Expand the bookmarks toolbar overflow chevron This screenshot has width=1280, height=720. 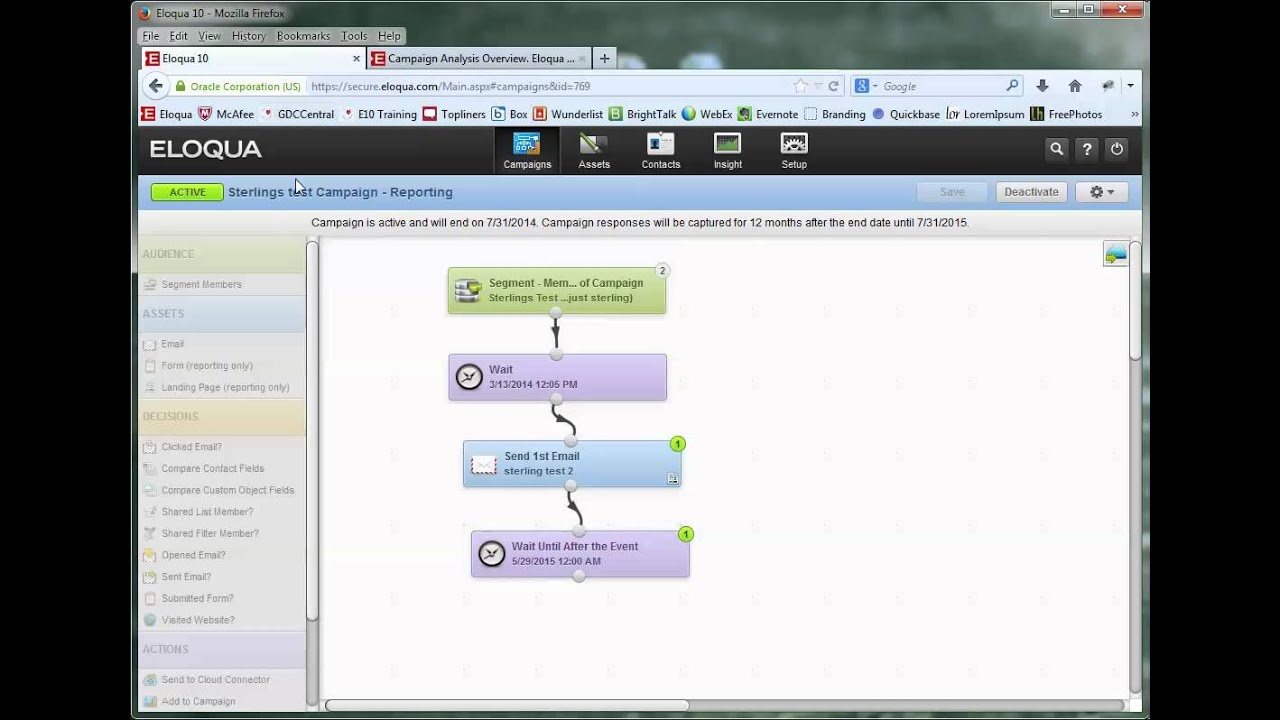[1134, 114]
